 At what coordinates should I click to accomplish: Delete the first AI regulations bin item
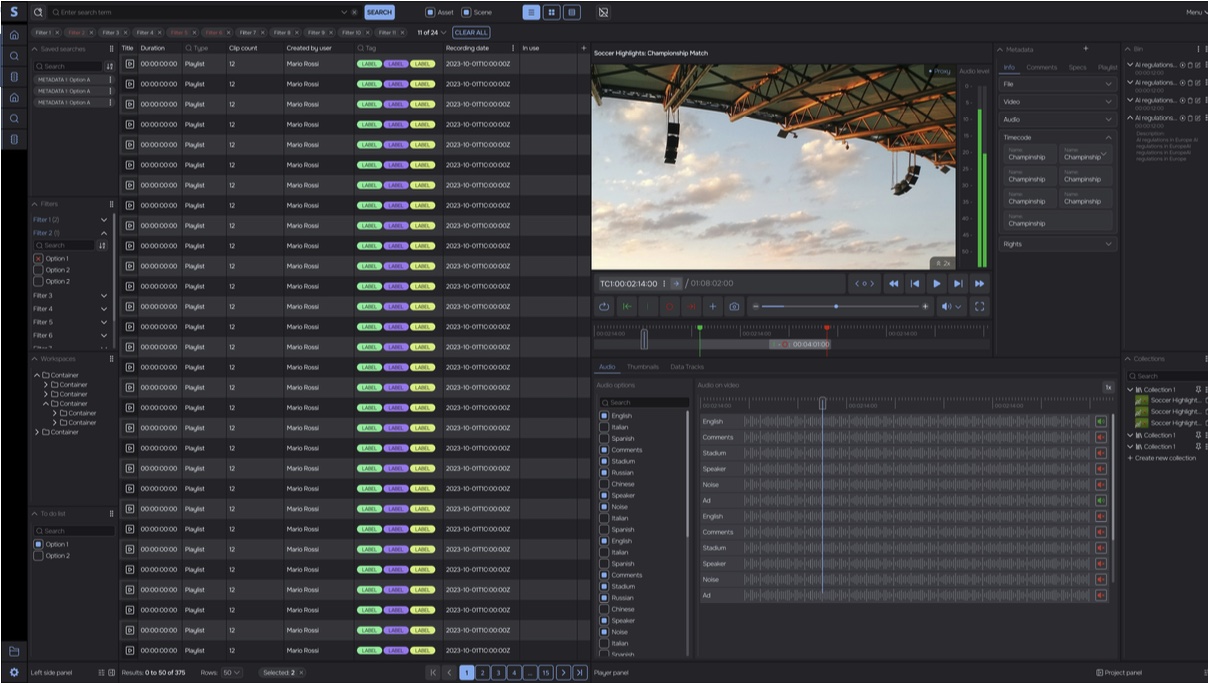click(1190, 65)
